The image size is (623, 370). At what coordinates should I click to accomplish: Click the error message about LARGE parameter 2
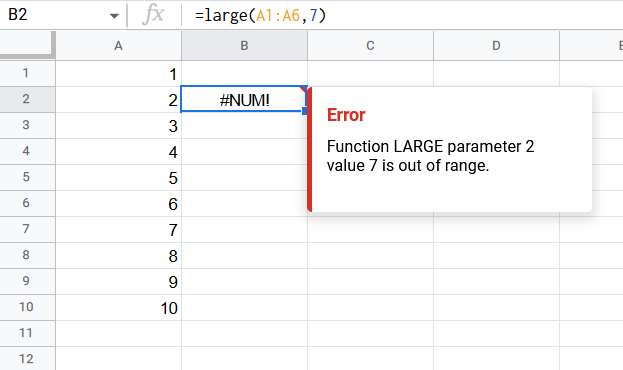click(430, 156)
